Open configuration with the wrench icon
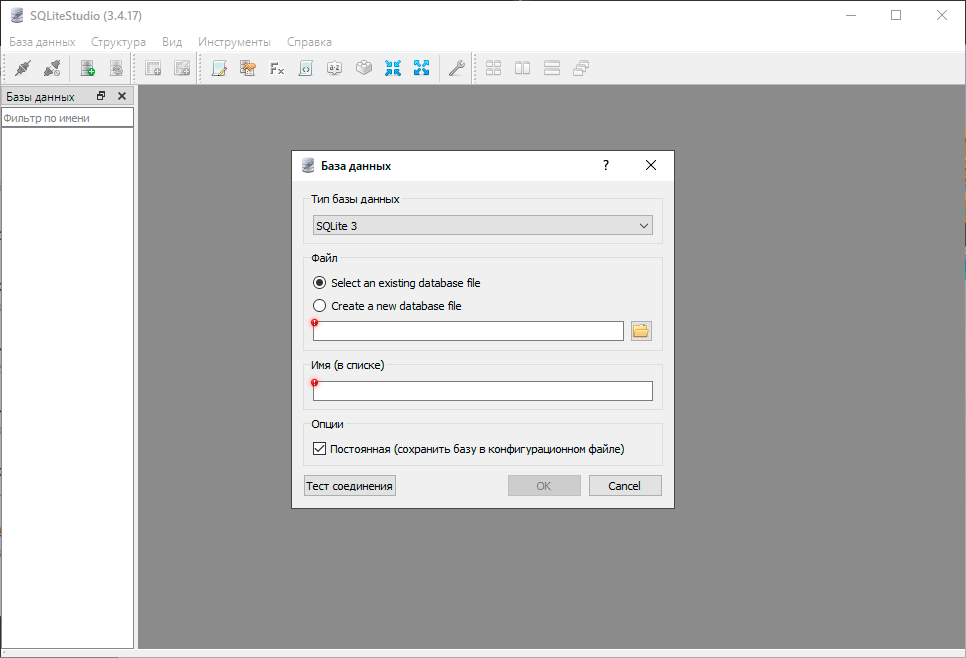This screenshot has height=658, width=966. pyautogui.click(x=457, y=68)
